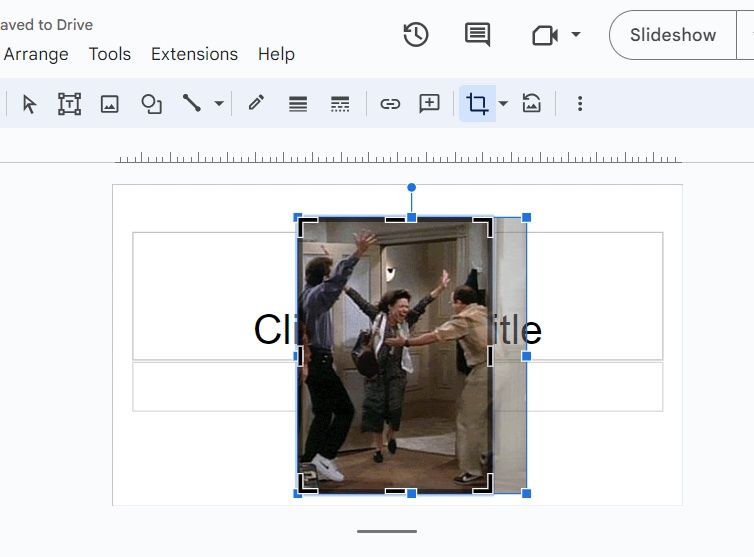Select the Text box tool

click(69, 104)
